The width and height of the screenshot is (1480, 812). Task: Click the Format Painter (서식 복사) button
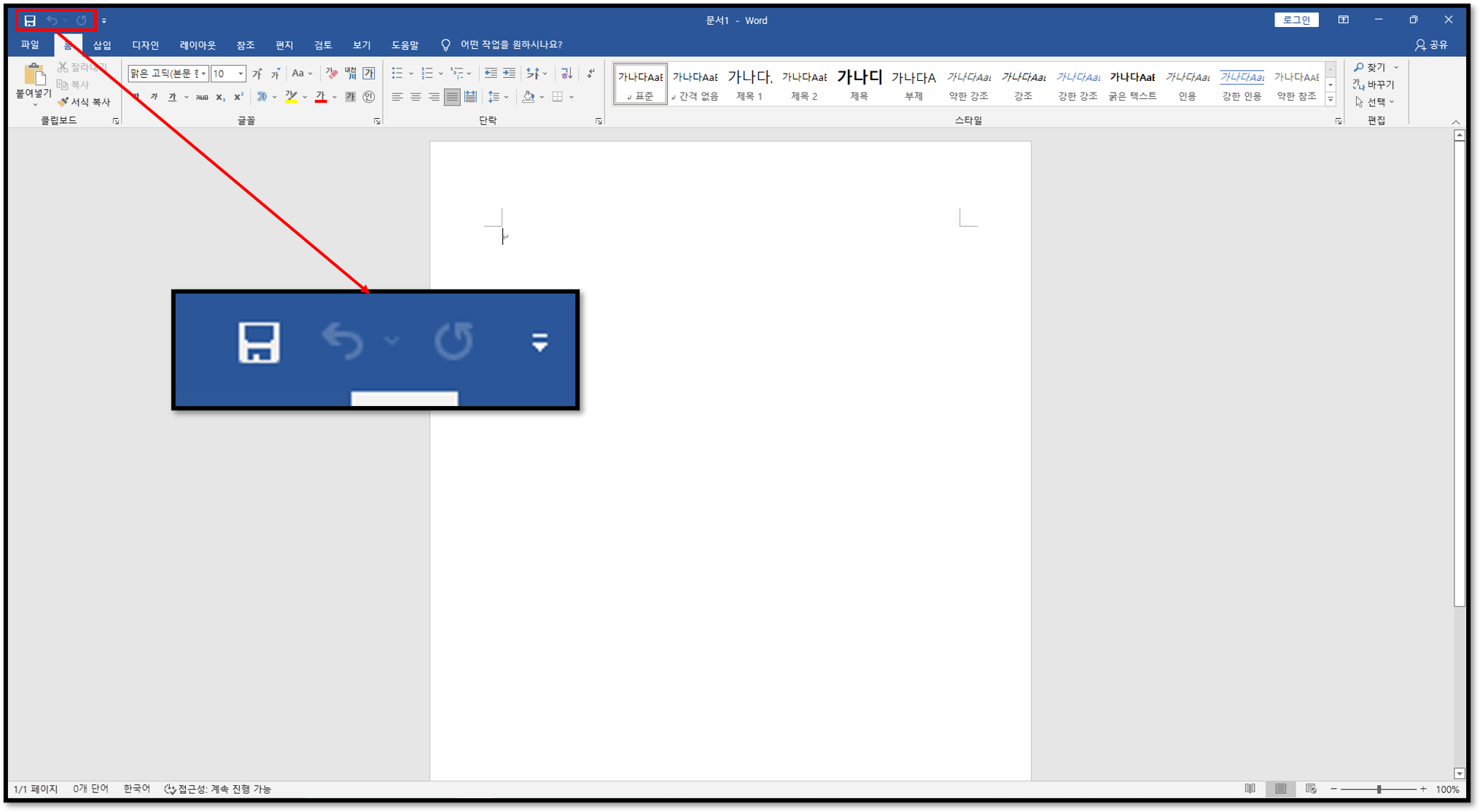pos(84,102)
